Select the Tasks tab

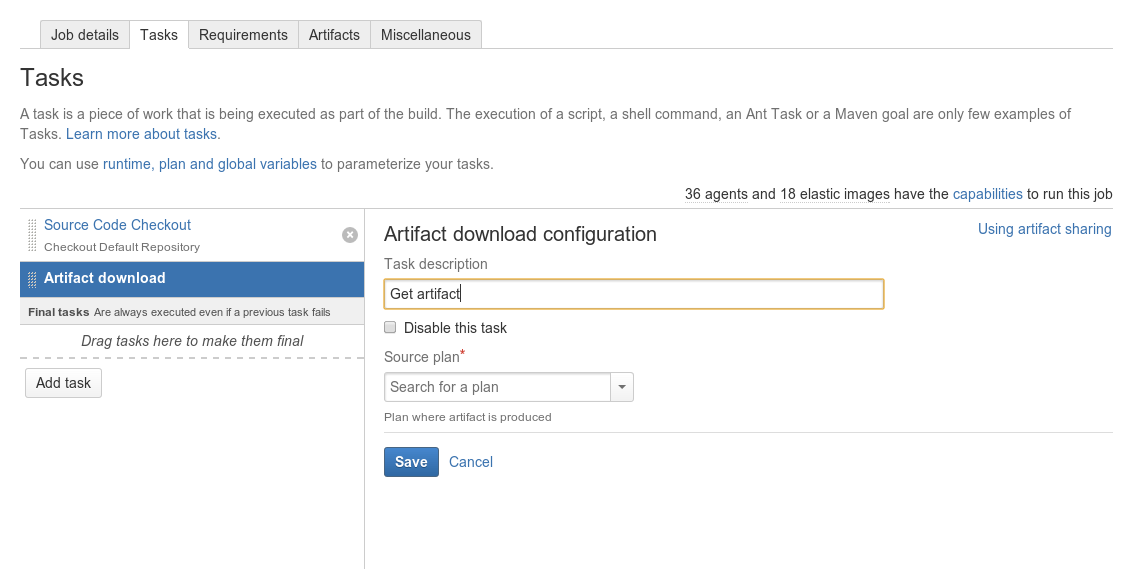tap(159, 35)
